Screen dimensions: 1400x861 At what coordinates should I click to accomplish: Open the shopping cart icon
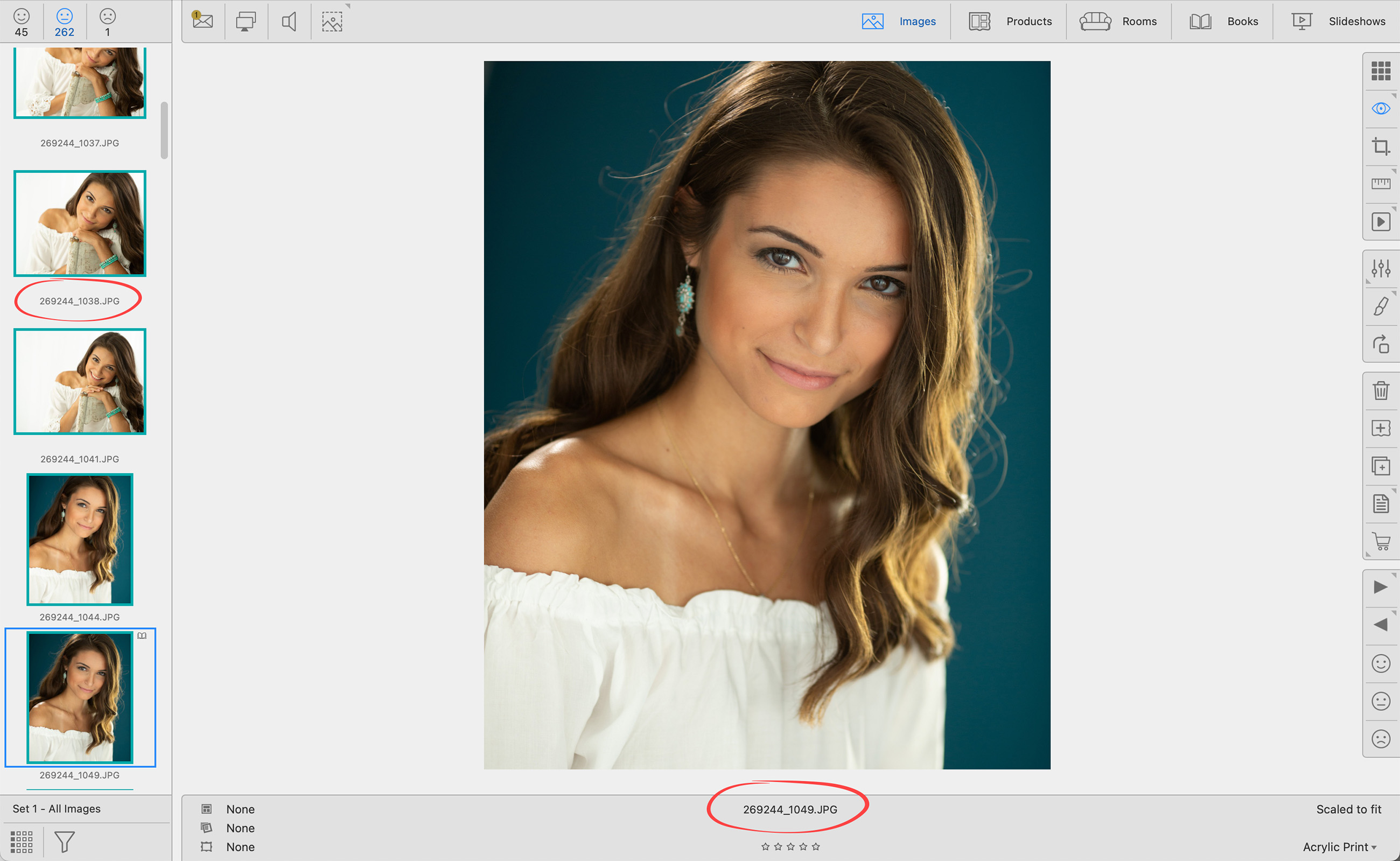coord(1380,541)
